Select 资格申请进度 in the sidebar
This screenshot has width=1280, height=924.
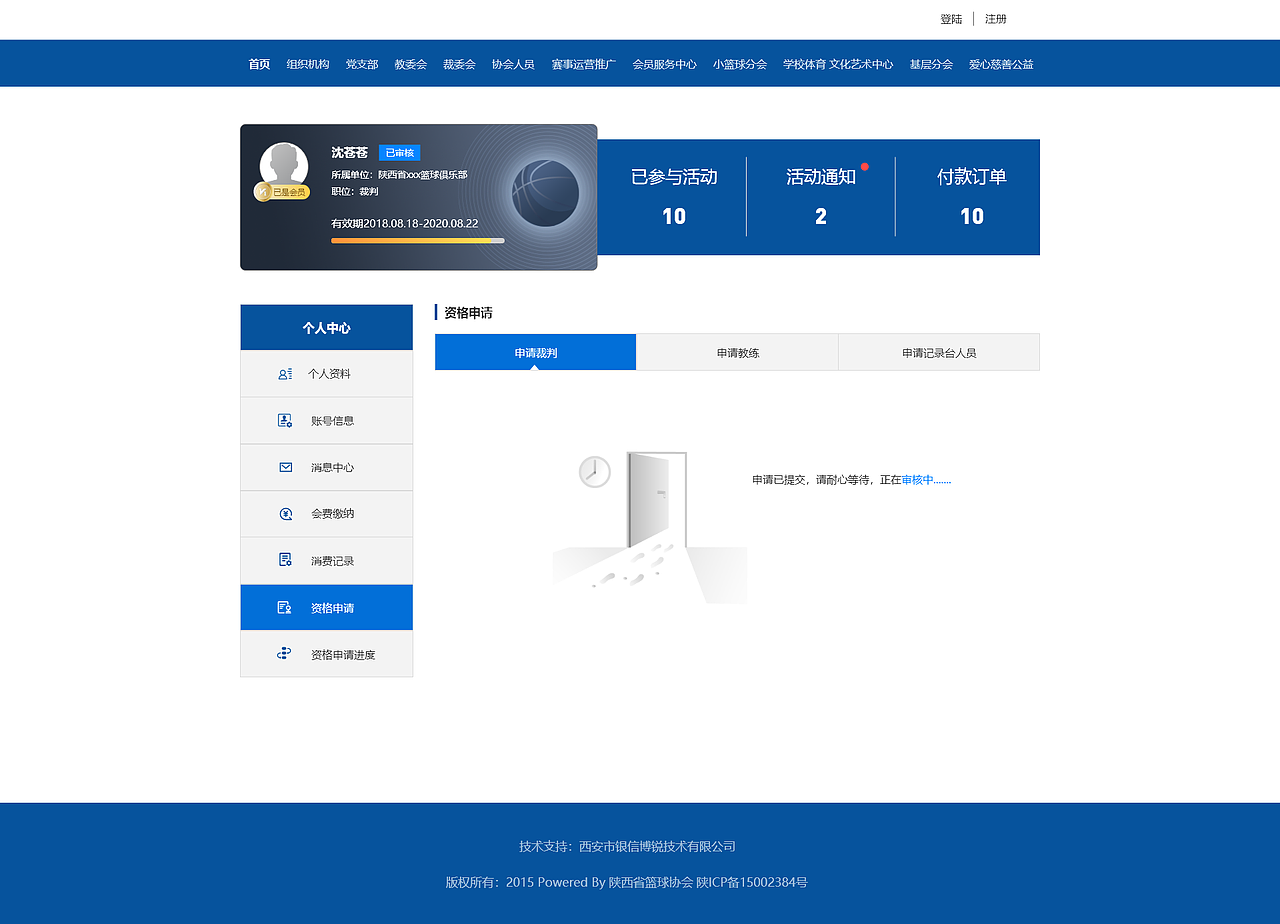(327, 654)
